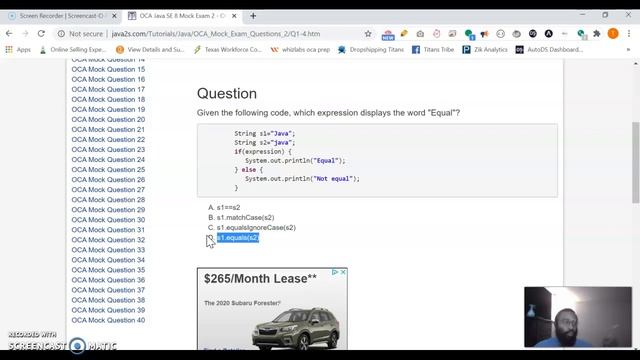Open OCA Mock Question 28 link

click(108, 200)
